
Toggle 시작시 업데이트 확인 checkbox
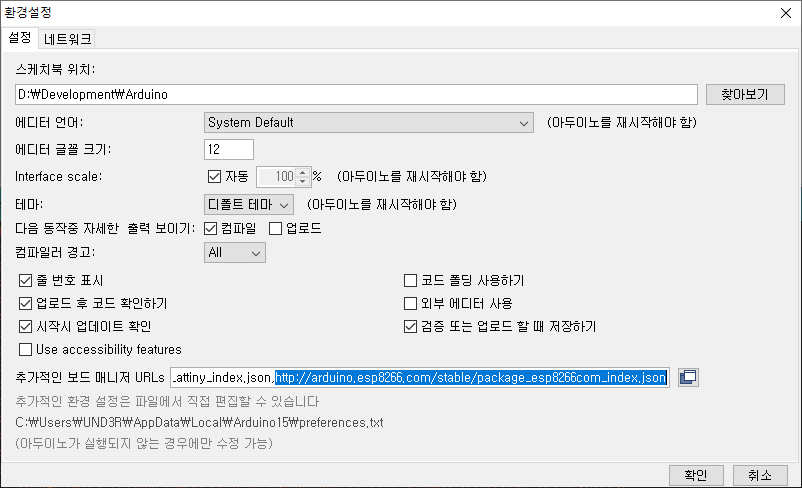(x=25, y=326)
